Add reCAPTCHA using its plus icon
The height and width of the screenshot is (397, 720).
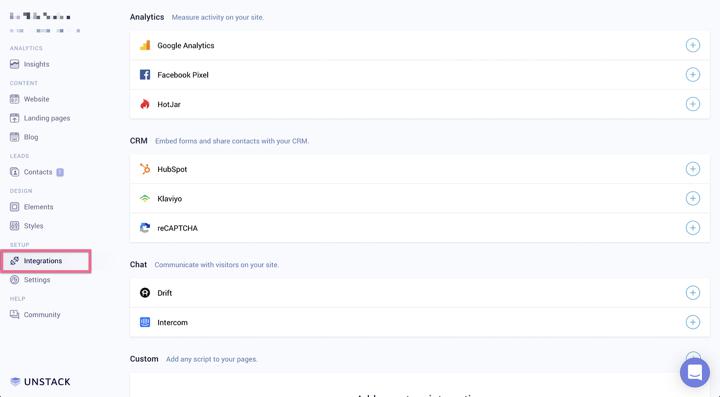pyautogui.click(x=692, y=228)
